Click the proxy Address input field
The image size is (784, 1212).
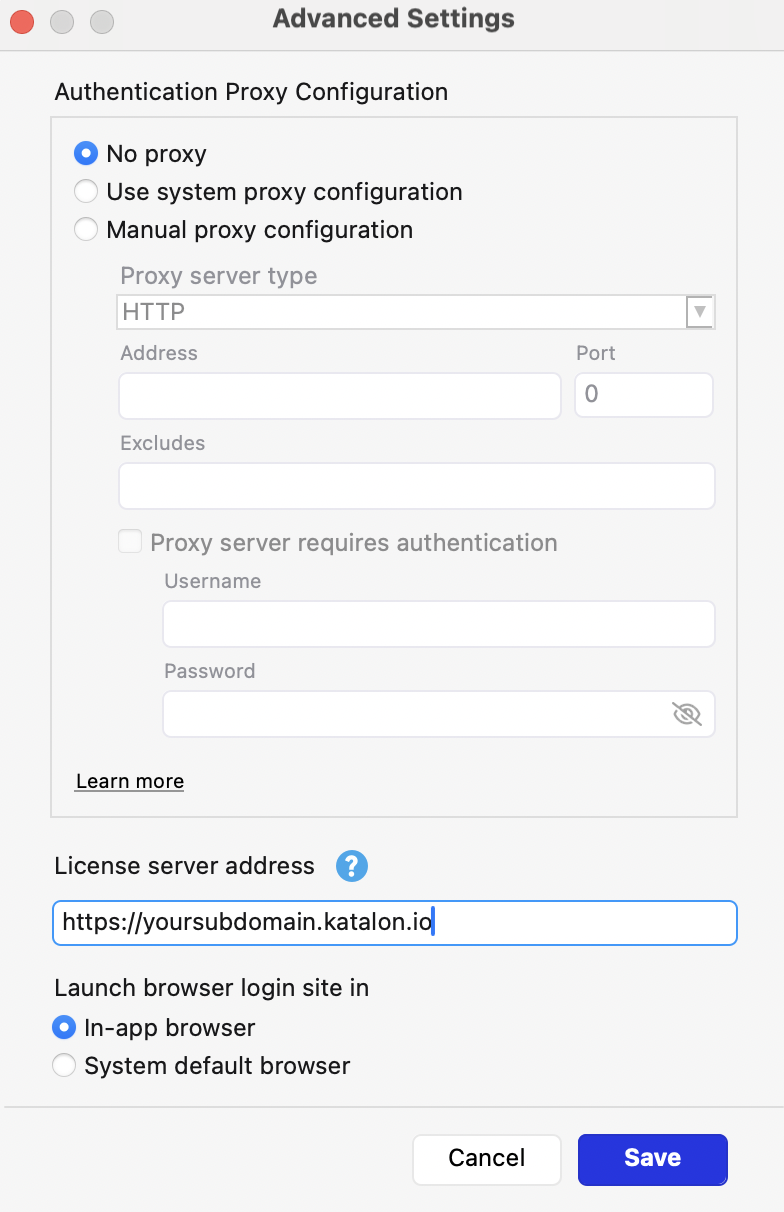(x=339, y=396)
